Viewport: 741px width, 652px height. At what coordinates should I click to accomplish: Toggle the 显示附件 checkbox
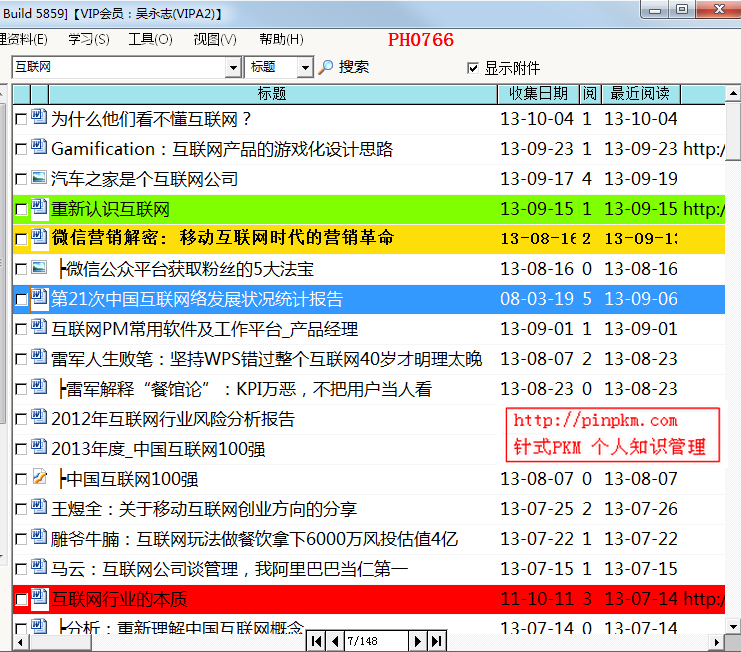click(473, 68)
